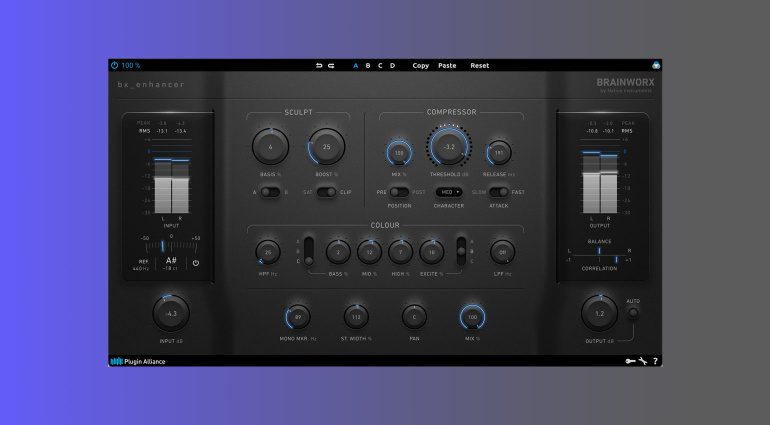The height and width of the screenshot is (425, 770).
Task: Click the Plugin Alliance logo
Action: (138, 361)
